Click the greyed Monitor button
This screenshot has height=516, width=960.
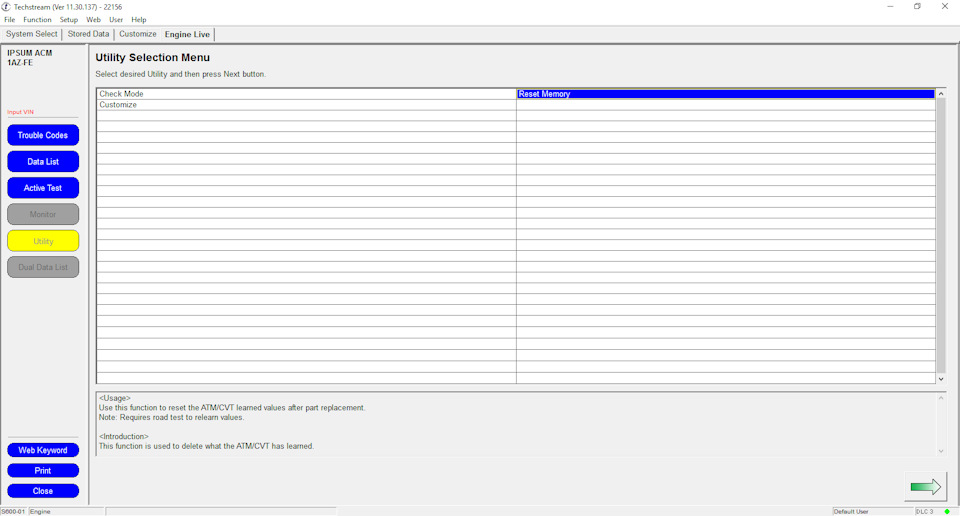point(43,214)
